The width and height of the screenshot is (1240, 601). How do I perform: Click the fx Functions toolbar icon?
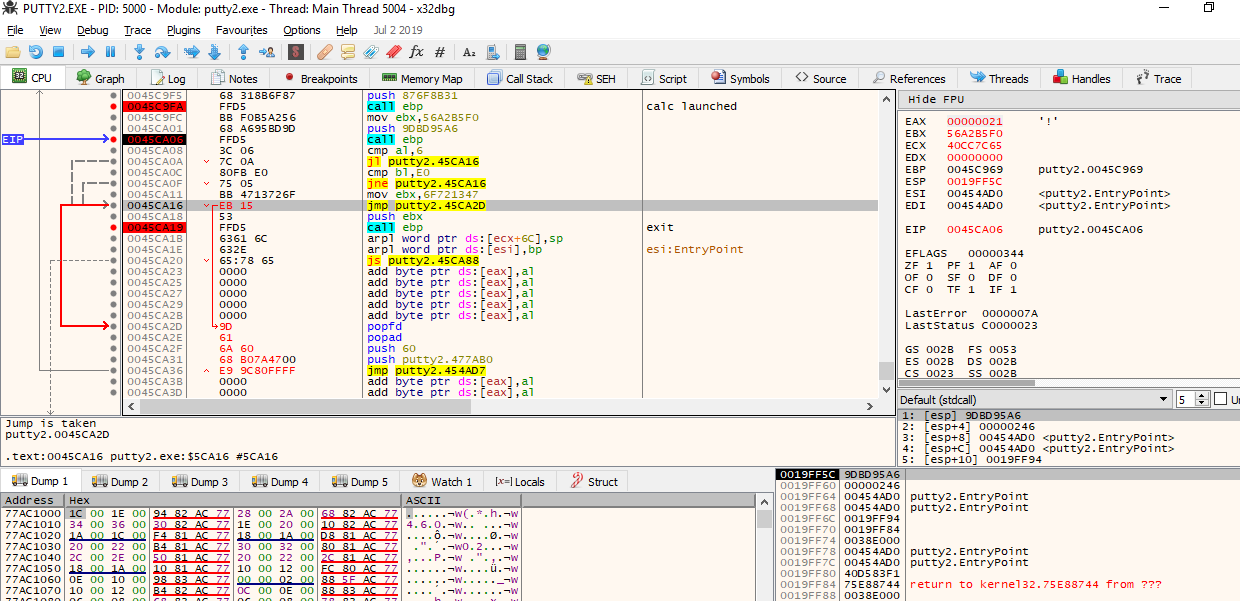pyautogui.click(x=416, y=52)
